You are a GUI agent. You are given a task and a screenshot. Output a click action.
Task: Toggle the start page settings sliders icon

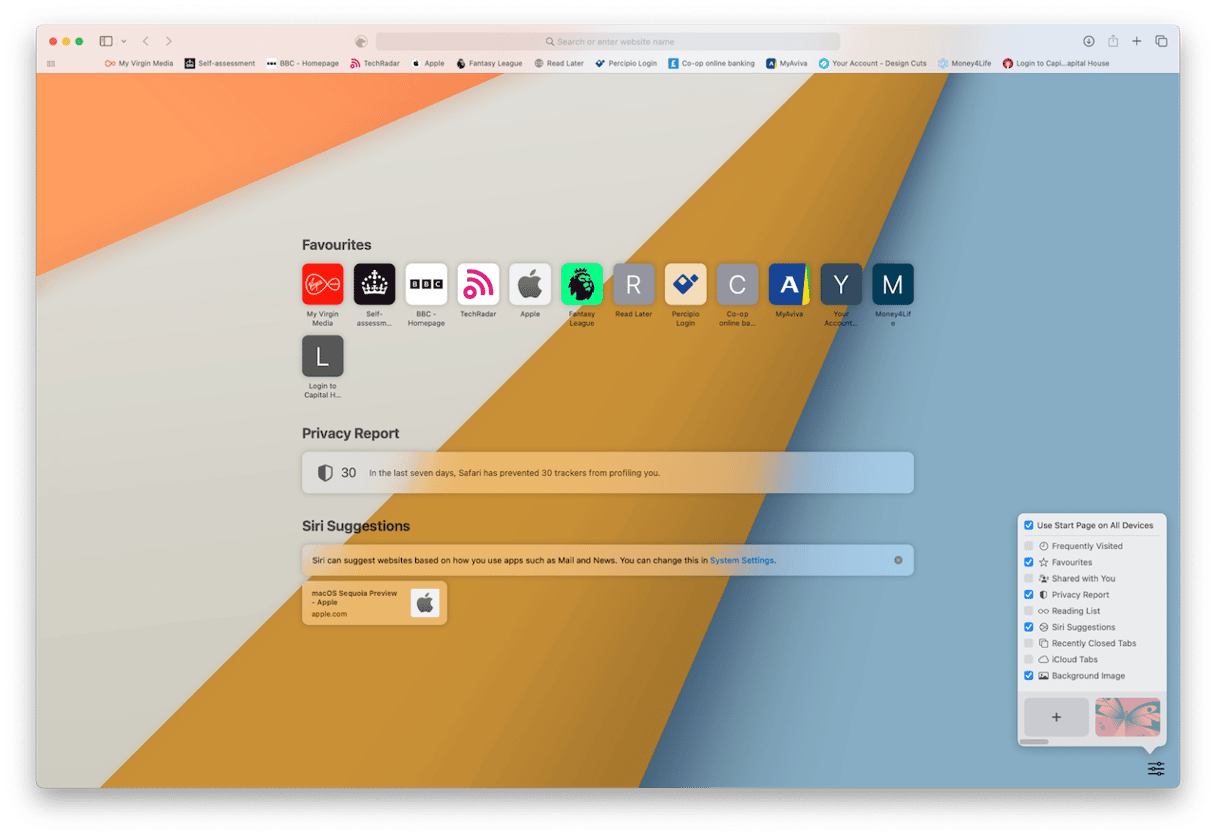click(x=1156, y=769)
